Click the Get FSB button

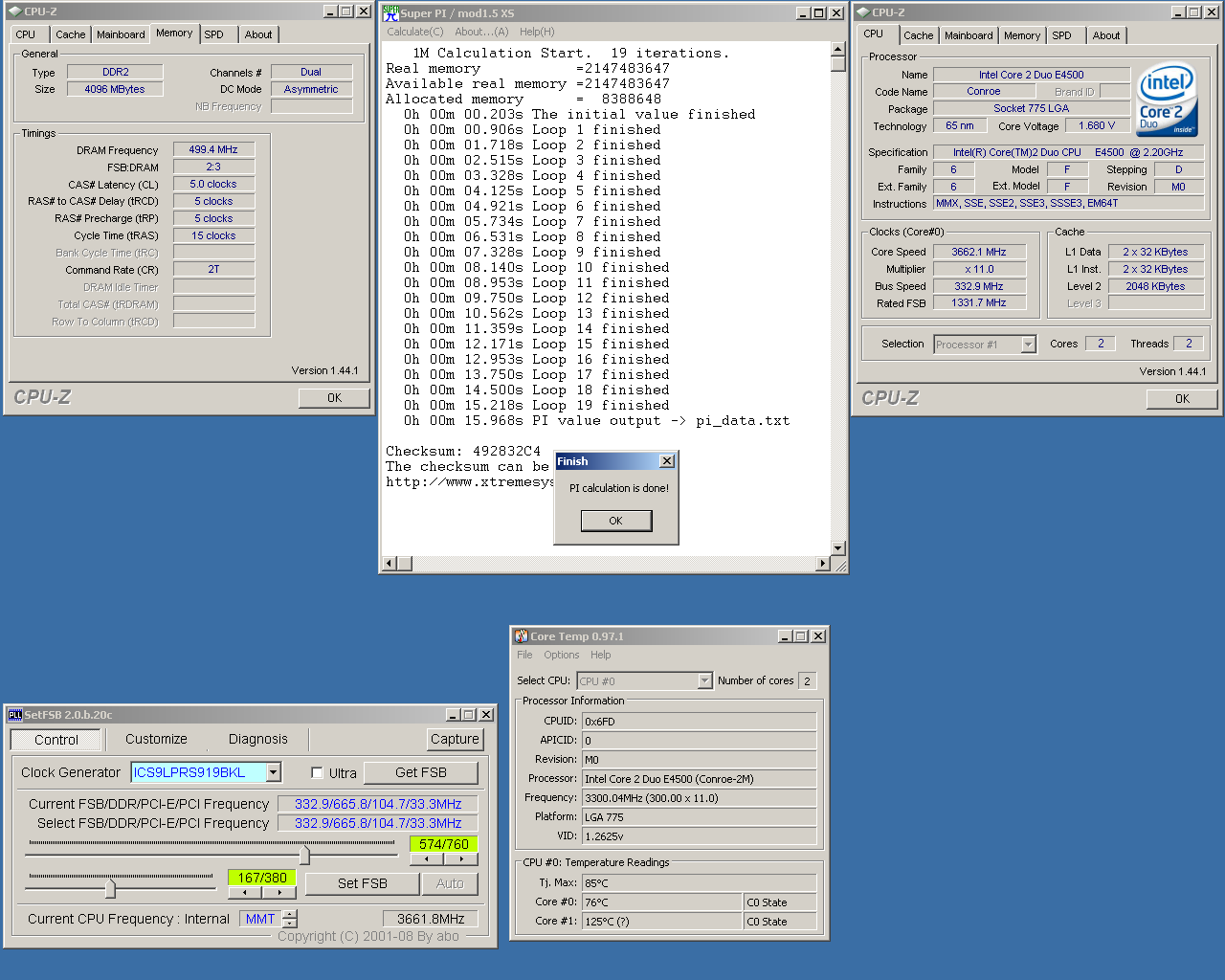[421, 772]
